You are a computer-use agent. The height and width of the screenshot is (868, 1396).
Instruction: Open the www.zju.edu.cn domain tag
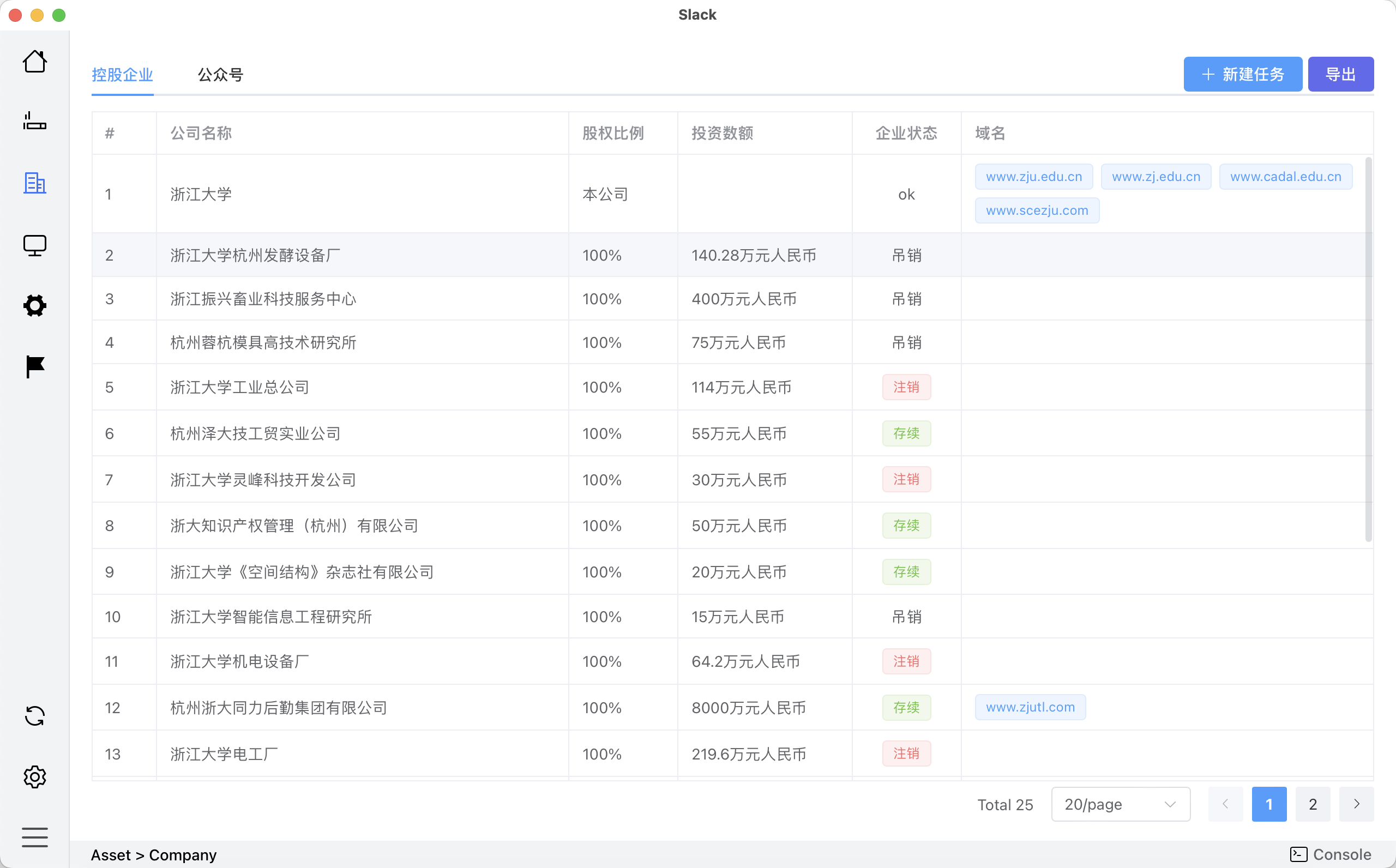[x=1034, y=176]
